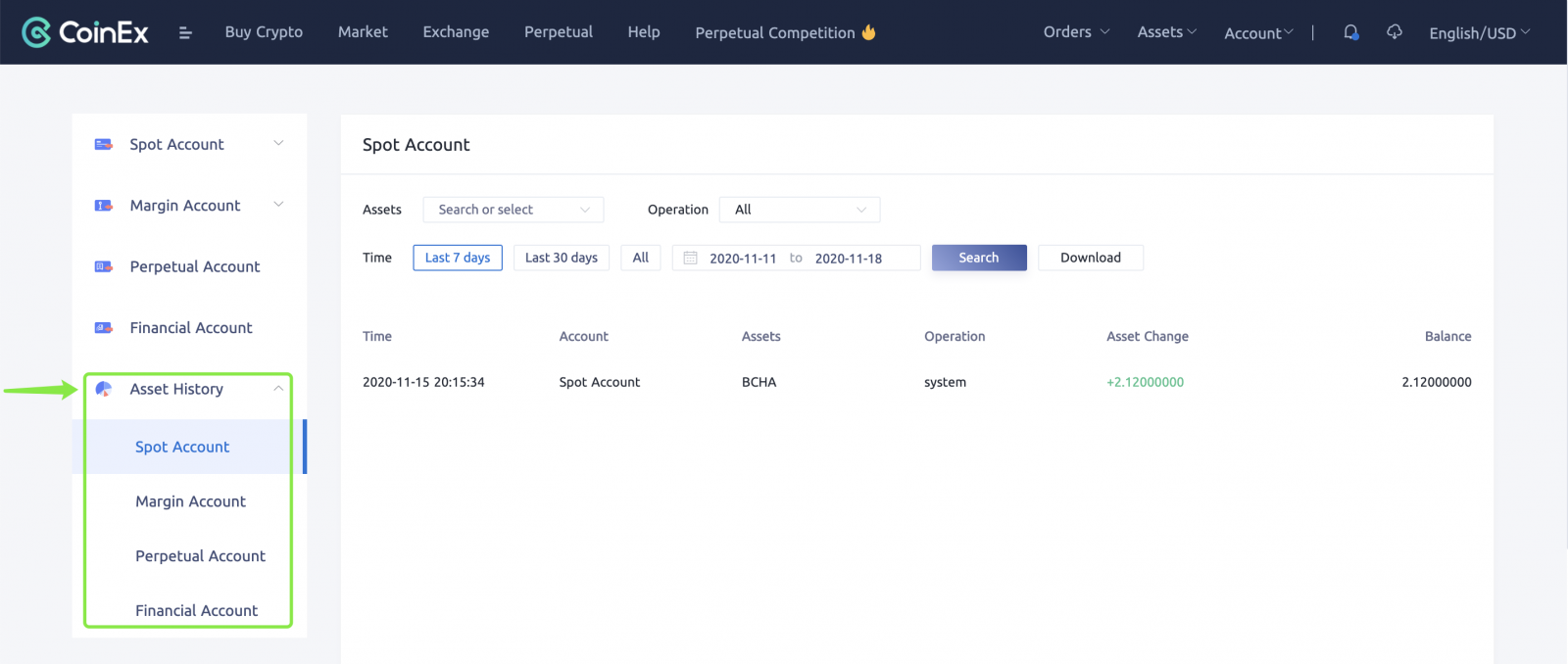The image size is (1568, 664).
Task: Click the end date 2020-11-18 field
Action: pos(849,259)
